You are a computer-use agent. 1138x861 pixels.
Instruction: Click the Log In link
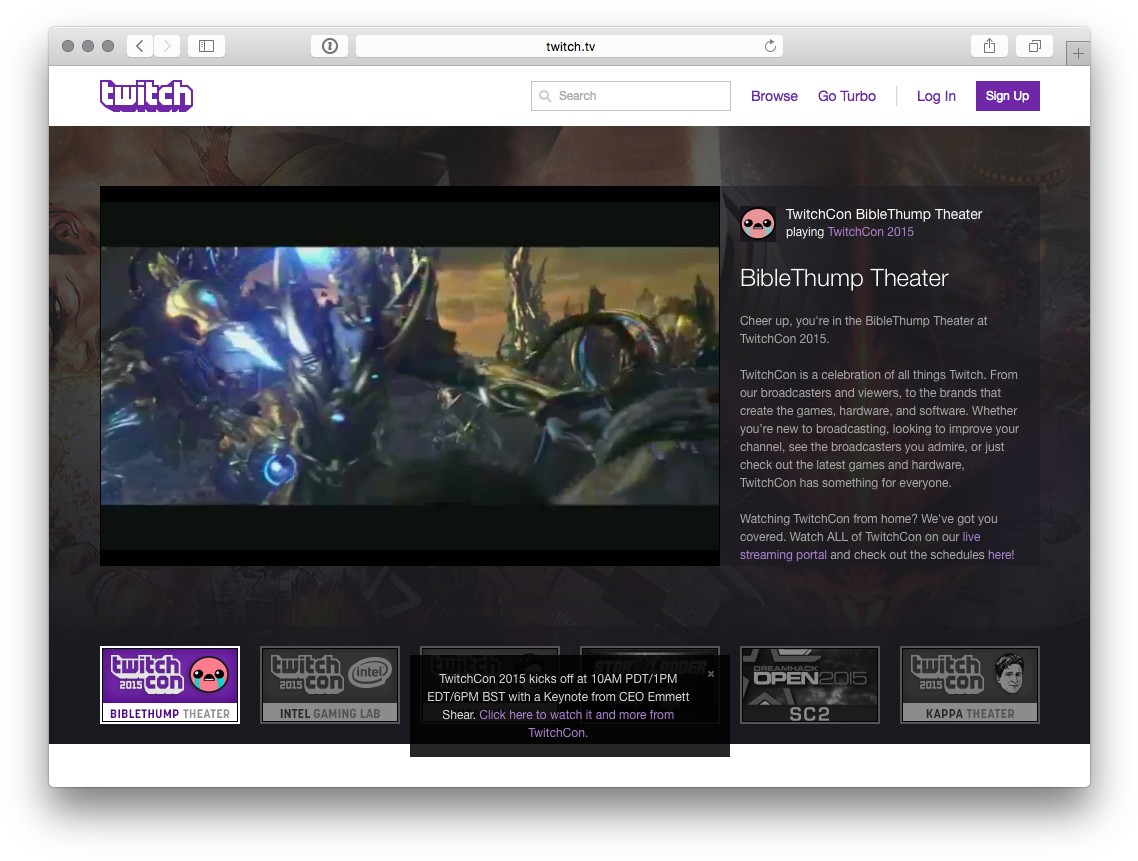pyautogui.click(x=936, y=96)
